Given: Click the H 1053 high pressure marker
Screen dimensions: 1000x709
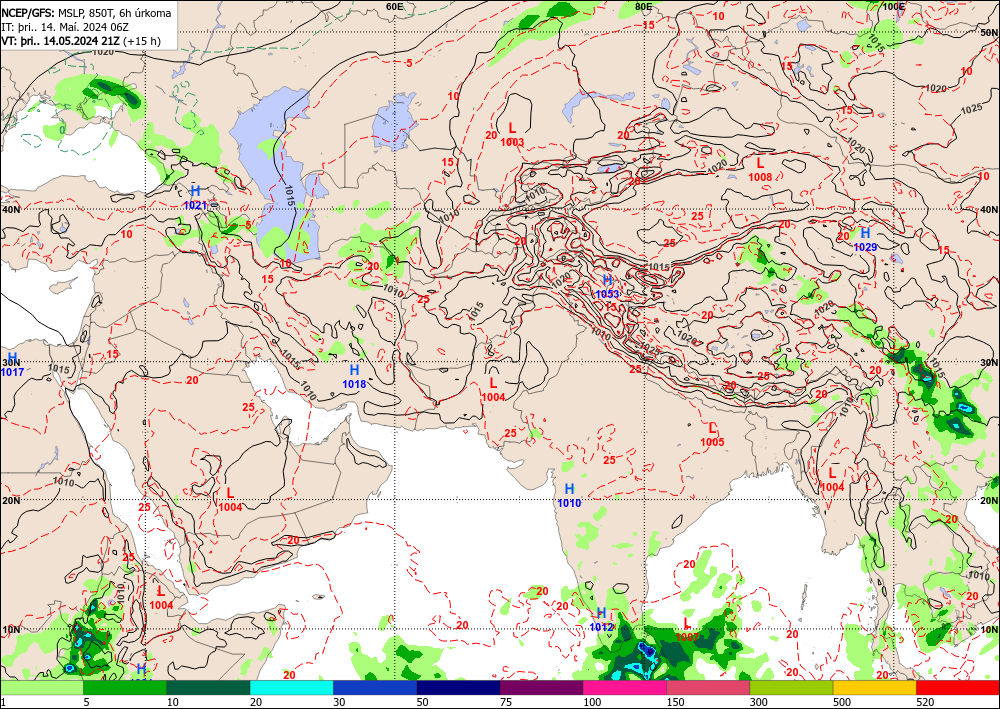Looking at the screenshot, I should (607, 286).
